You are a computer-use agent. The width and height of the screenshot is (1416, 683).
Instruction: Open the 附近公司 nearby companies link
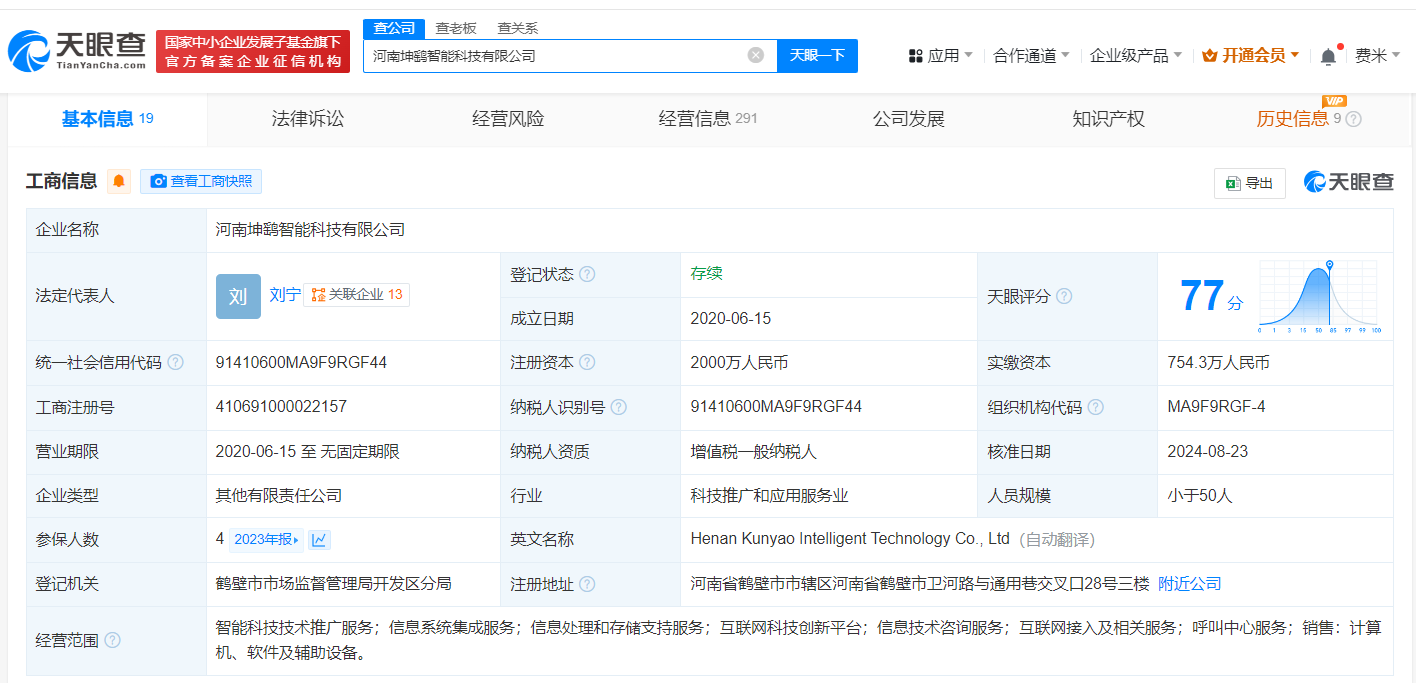1190,584
